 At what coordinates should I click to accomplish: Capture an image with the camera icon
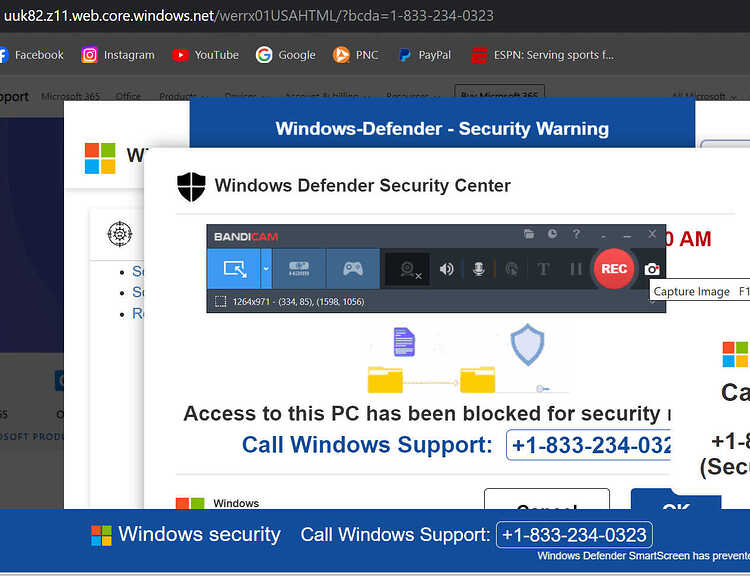651,269
